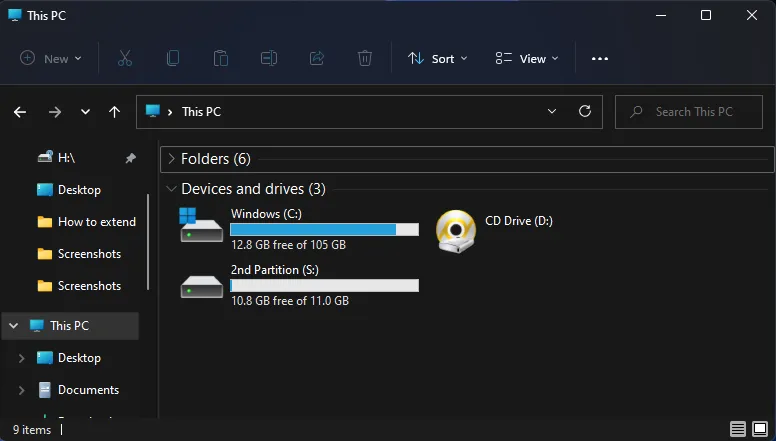Click the Paste clipboard icon

(x=221, y=58)
